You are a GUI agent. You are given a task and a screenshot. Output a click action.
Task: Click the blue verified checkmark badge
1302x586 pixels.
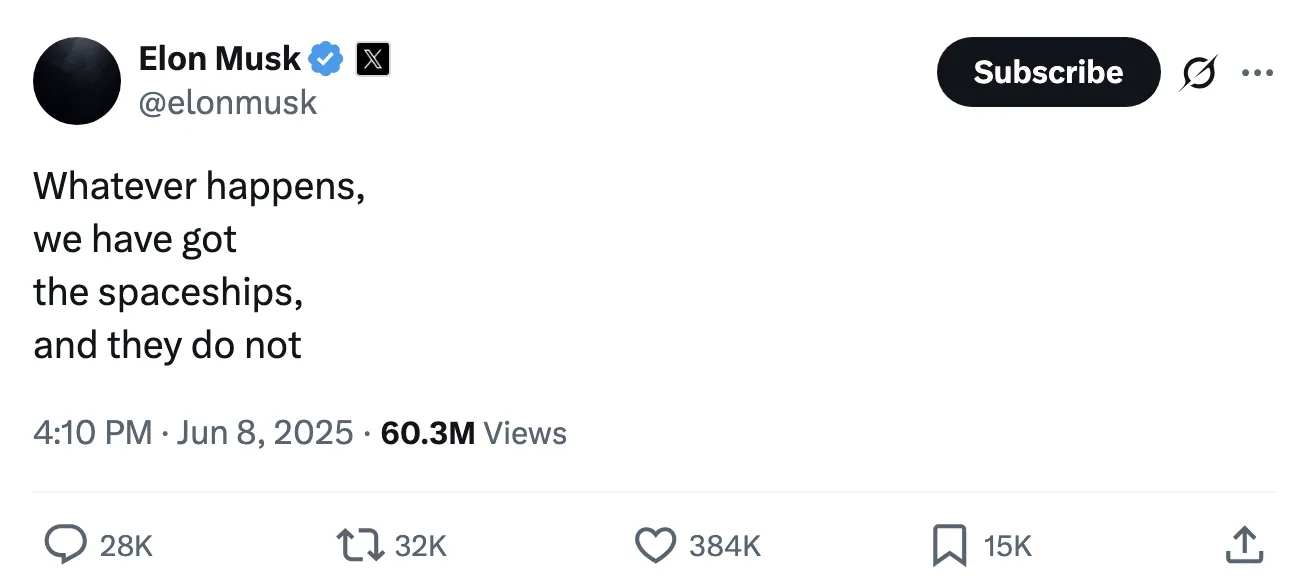pyautogui.click(x=325, y=60)
